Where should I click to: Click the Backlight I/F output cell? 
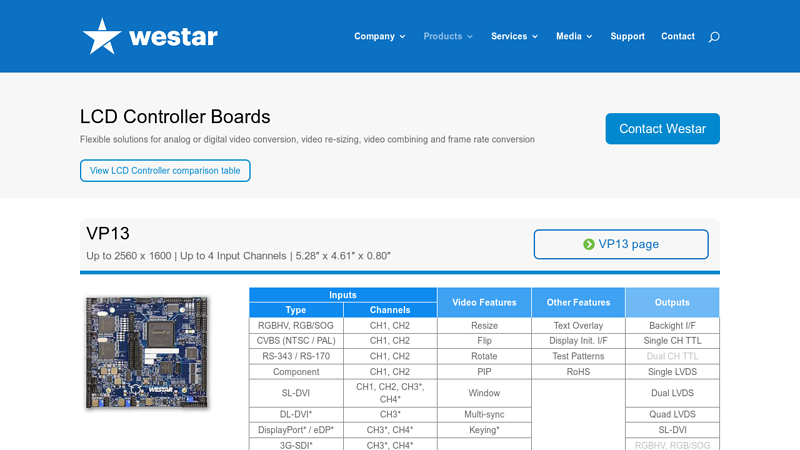tap(672, 326)
